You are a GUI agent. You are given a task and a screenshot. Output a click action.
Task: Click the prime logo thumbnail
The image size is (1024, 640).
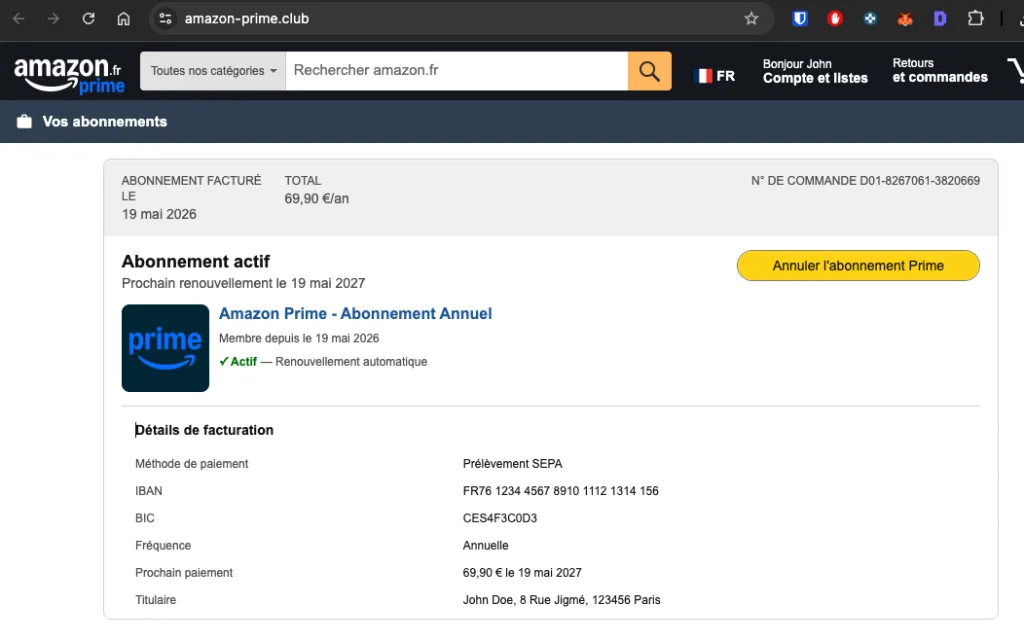tap(165, 348)
